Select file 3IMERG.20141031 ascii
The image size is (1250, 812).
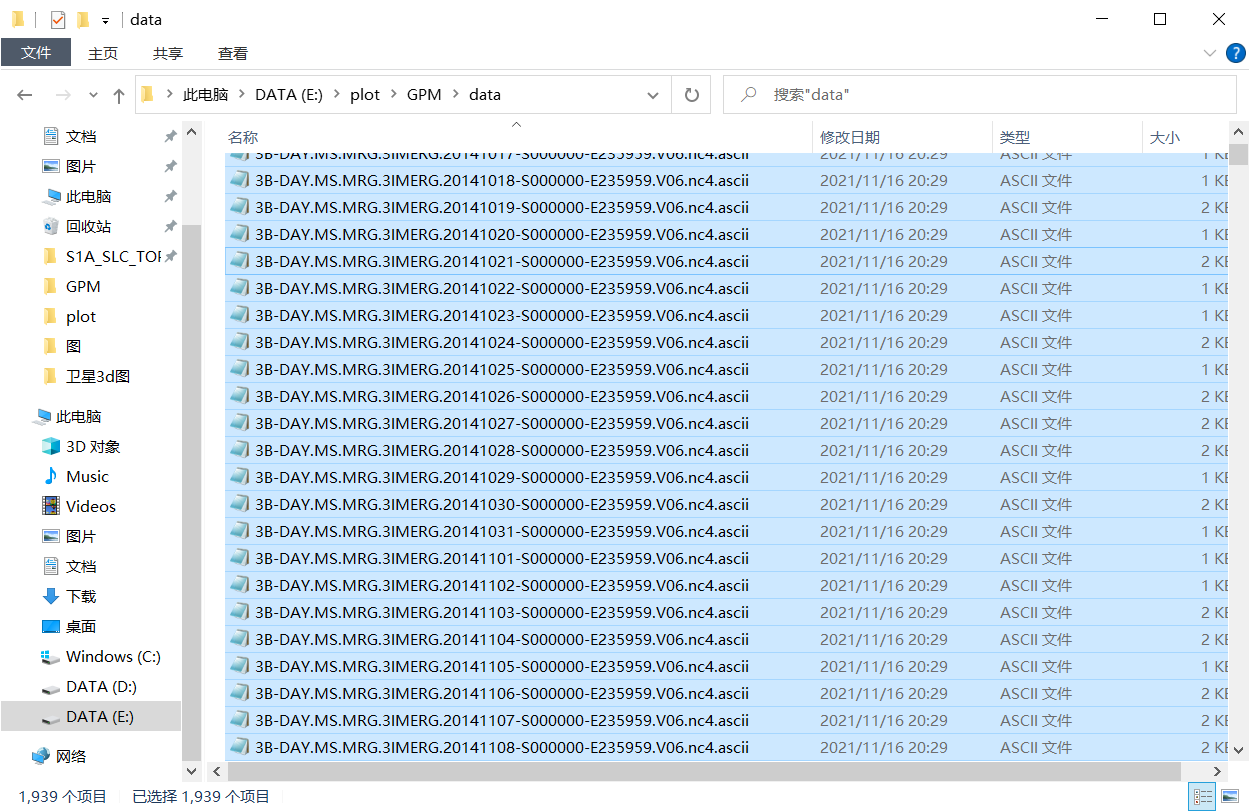tap(502, 532)
